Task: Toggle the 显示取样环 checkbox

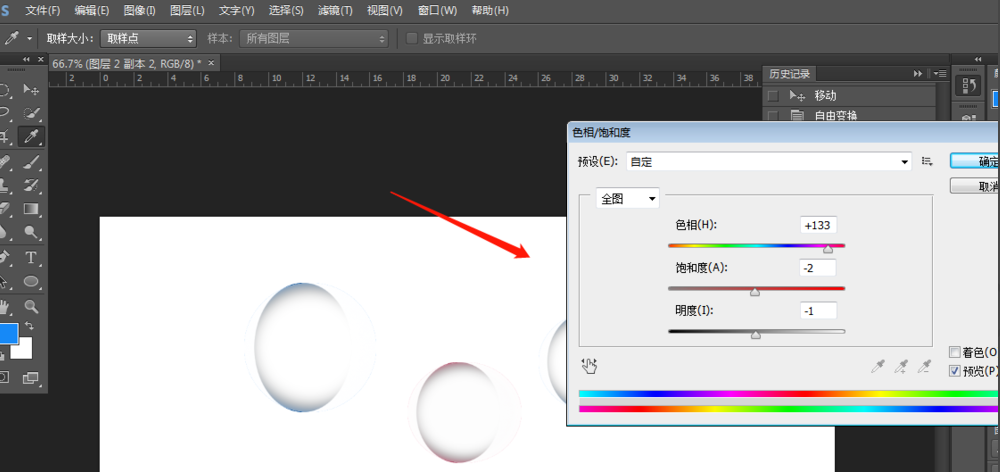Action: pyautogui.click(x=412, y=38)
